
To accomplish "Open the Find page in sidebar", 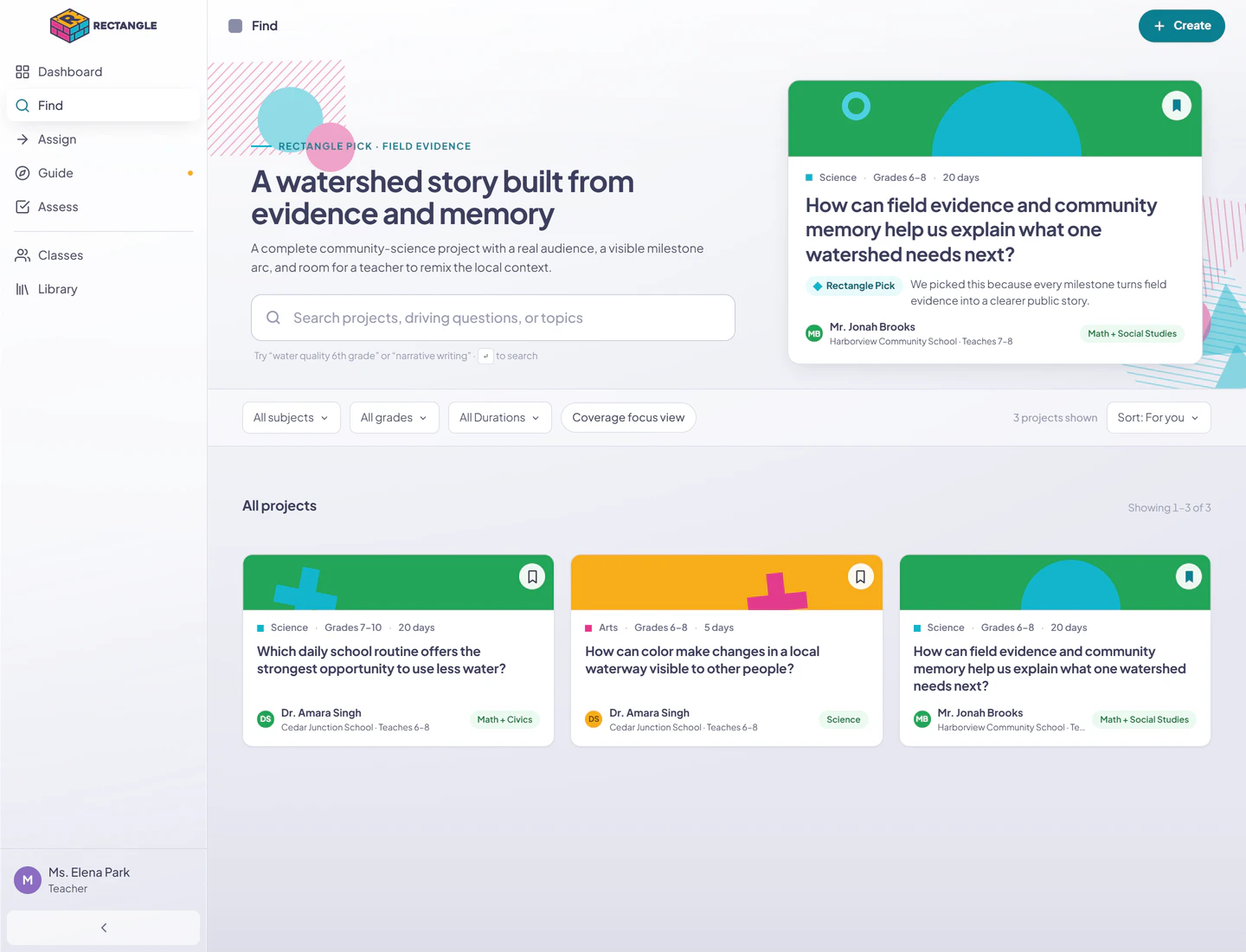I will click(x=104, y=106).
